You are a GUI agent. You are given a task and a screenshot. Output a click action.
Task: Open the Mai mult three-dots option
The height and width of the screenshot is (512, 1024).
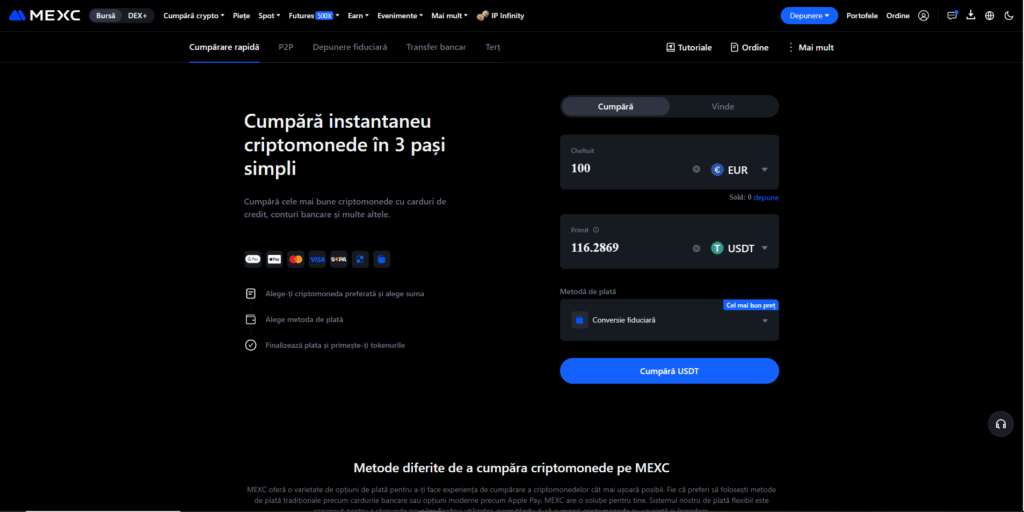tap(810, 48)
